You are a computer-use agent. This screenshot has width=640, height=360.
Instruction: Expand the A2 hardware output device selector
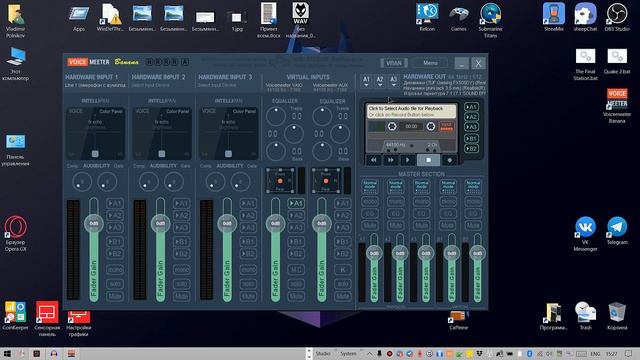380,81
